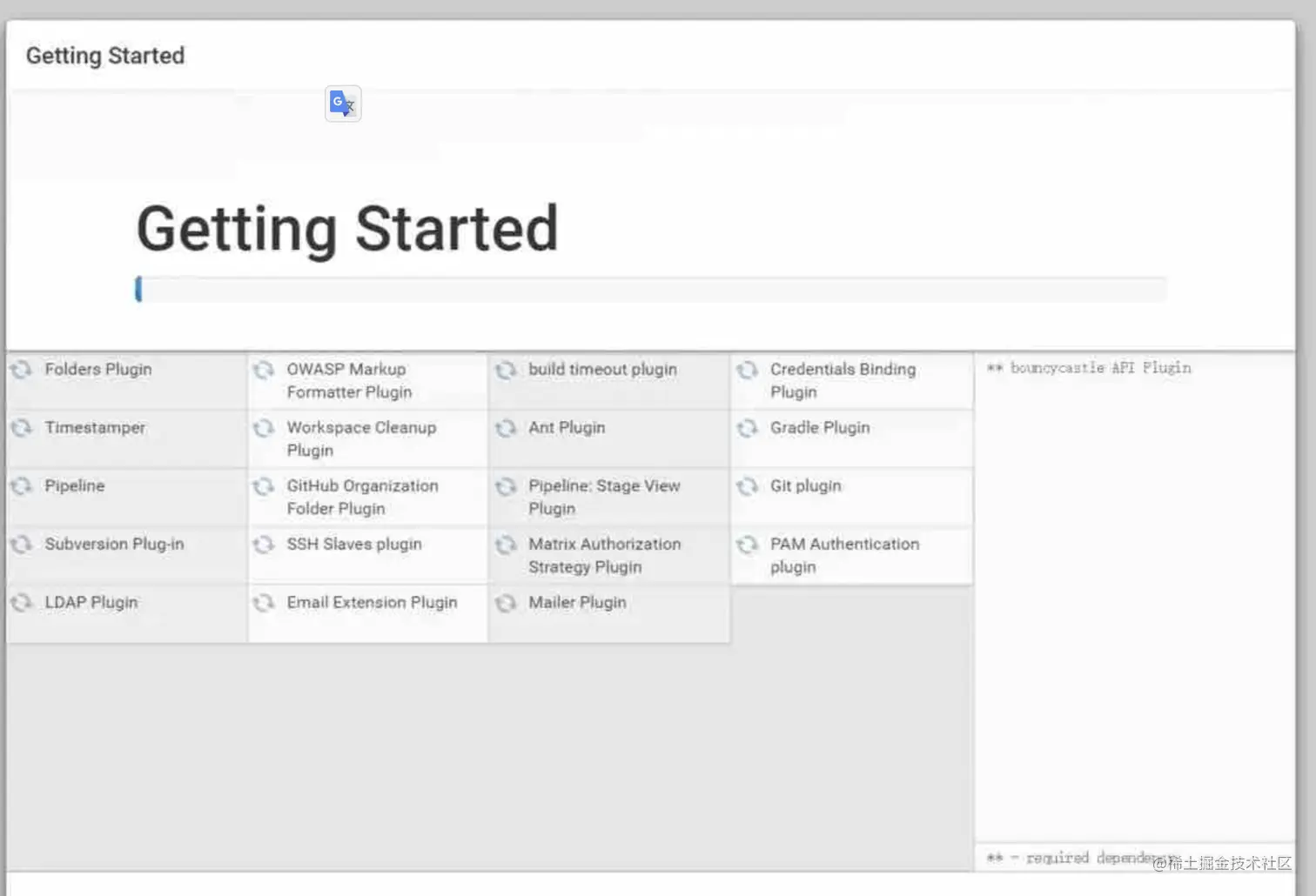
Task: Click the pending icon next to Gradle Plugin
Action: tap(747, 428)
